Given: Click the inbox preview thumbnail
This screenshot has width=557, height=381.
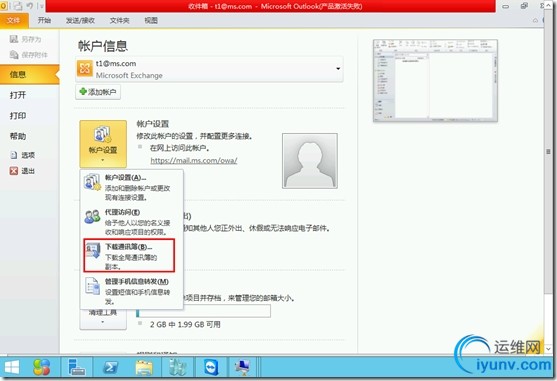Looking at the screenshot, I should 435,81.
